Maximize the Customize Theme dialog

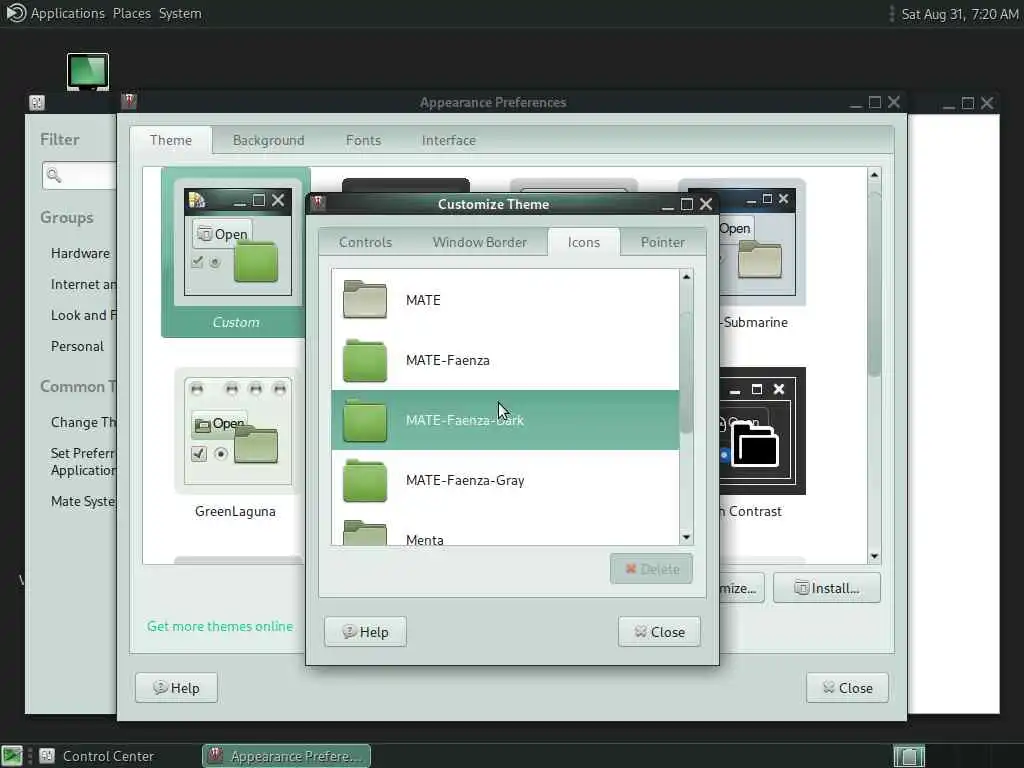click(x=686, y=204)
